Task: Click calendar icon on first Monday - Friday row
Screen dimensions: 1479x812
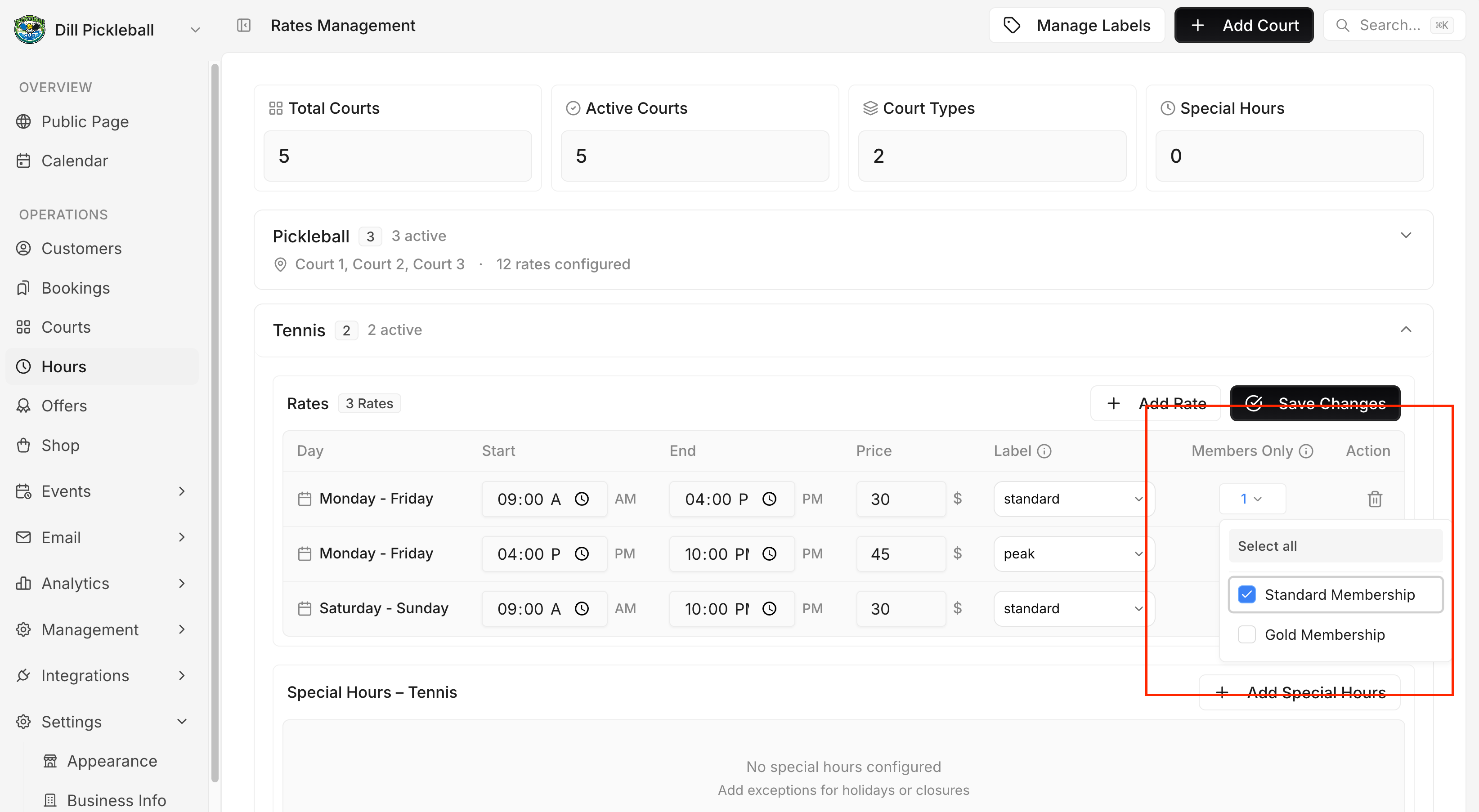Action: point(304,499)
